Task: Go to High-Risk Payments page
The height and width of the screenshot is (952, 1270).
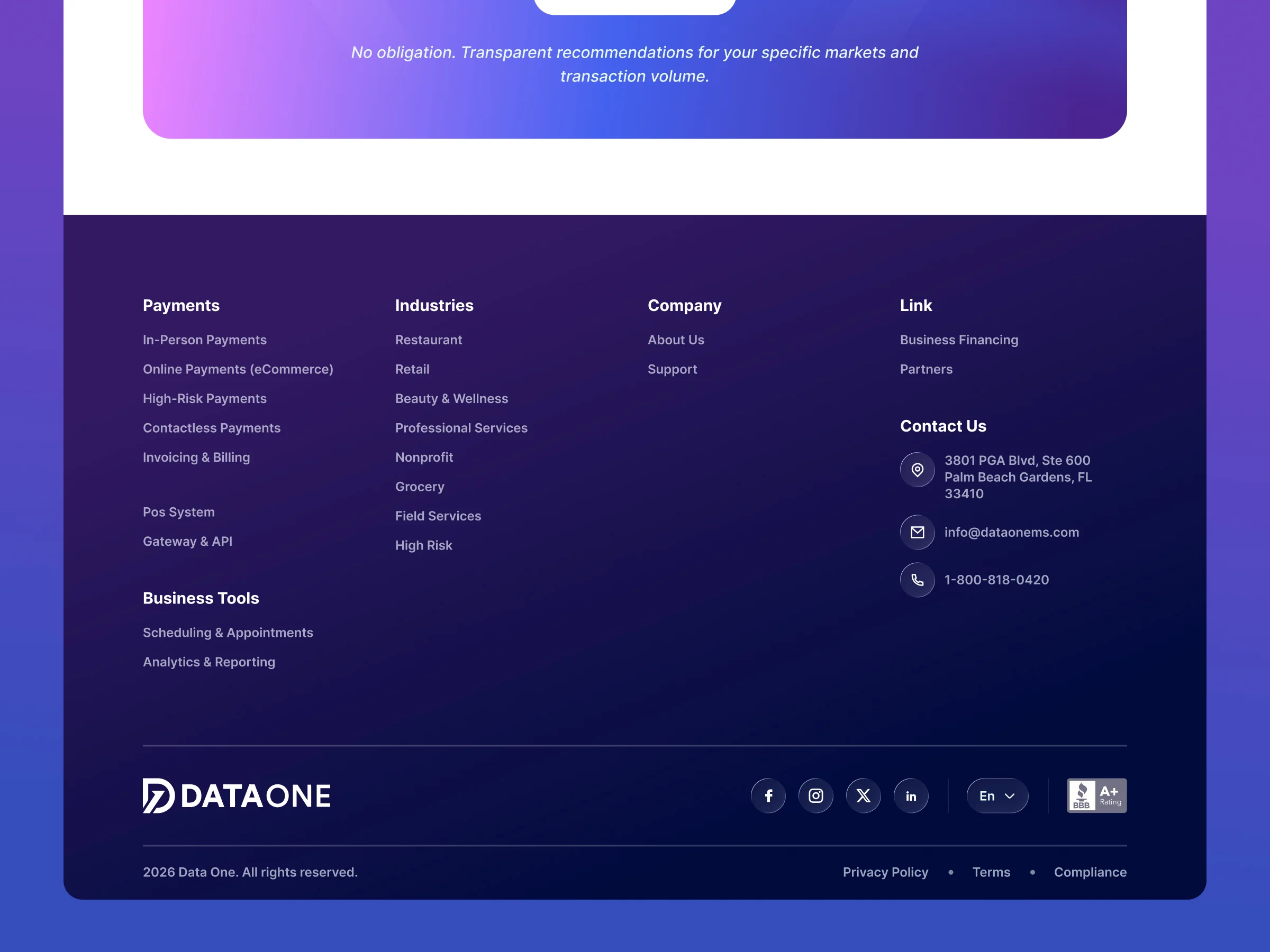Action: click(x=205, y=398)
